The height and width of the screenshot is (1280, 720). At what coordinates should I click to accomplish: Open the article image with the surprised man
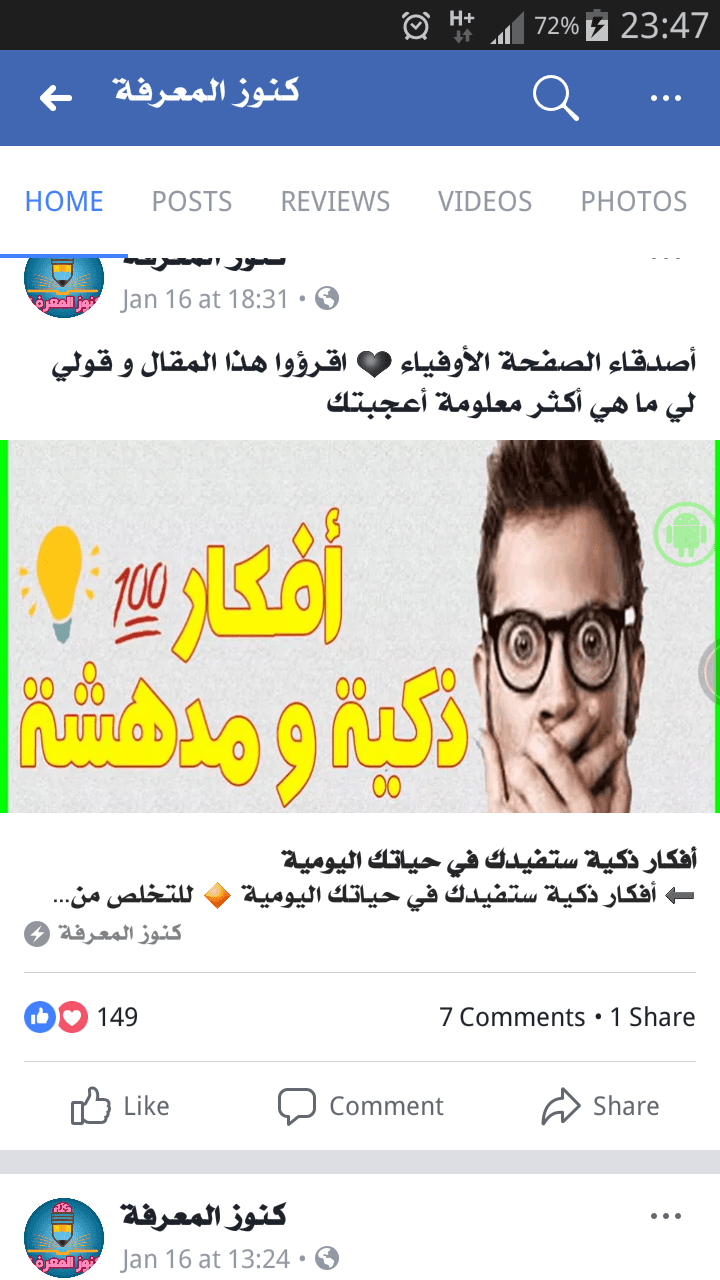point(360,626)
